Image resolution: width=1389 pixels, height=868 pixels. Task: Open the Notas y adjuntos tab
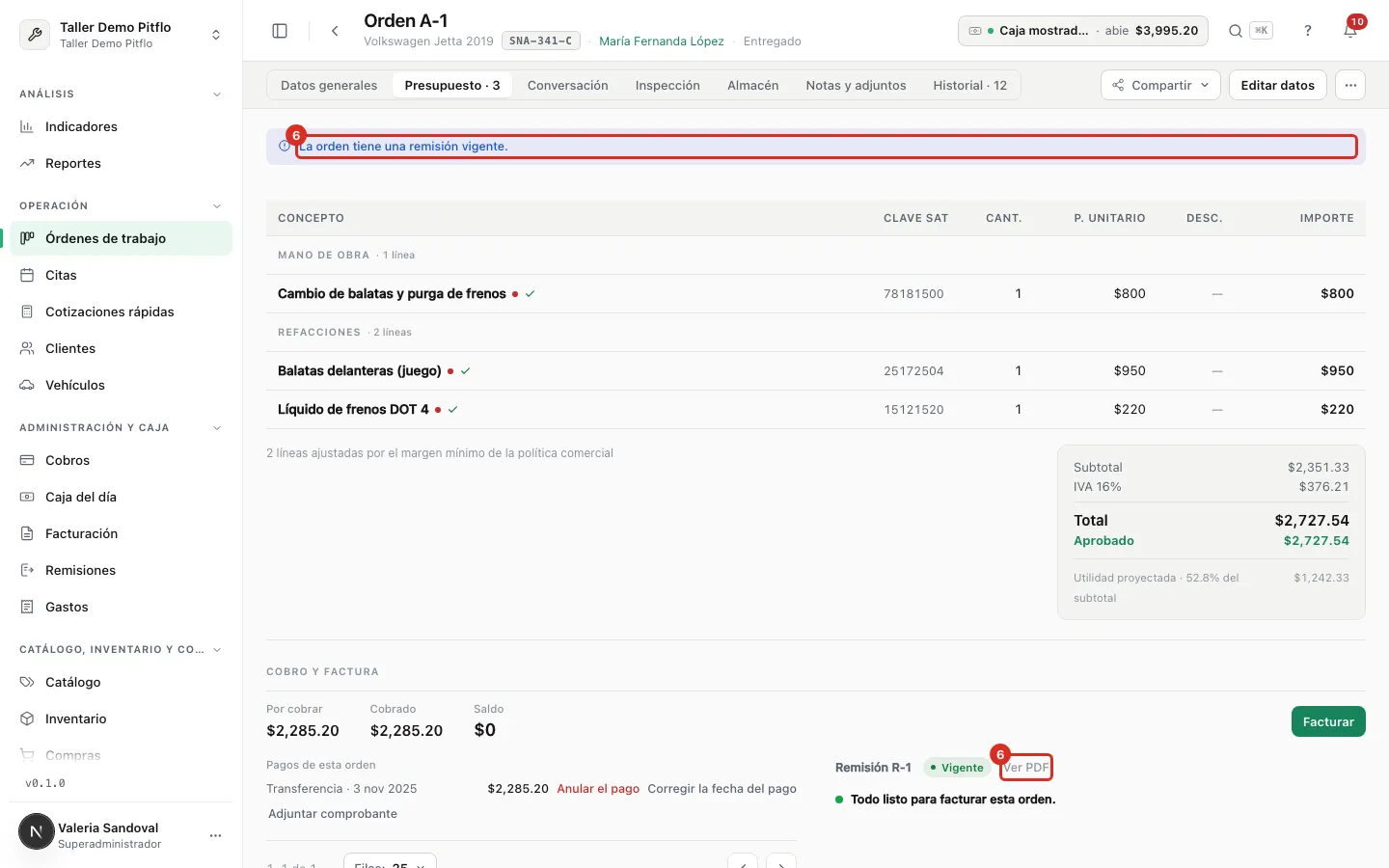point(856,85)
